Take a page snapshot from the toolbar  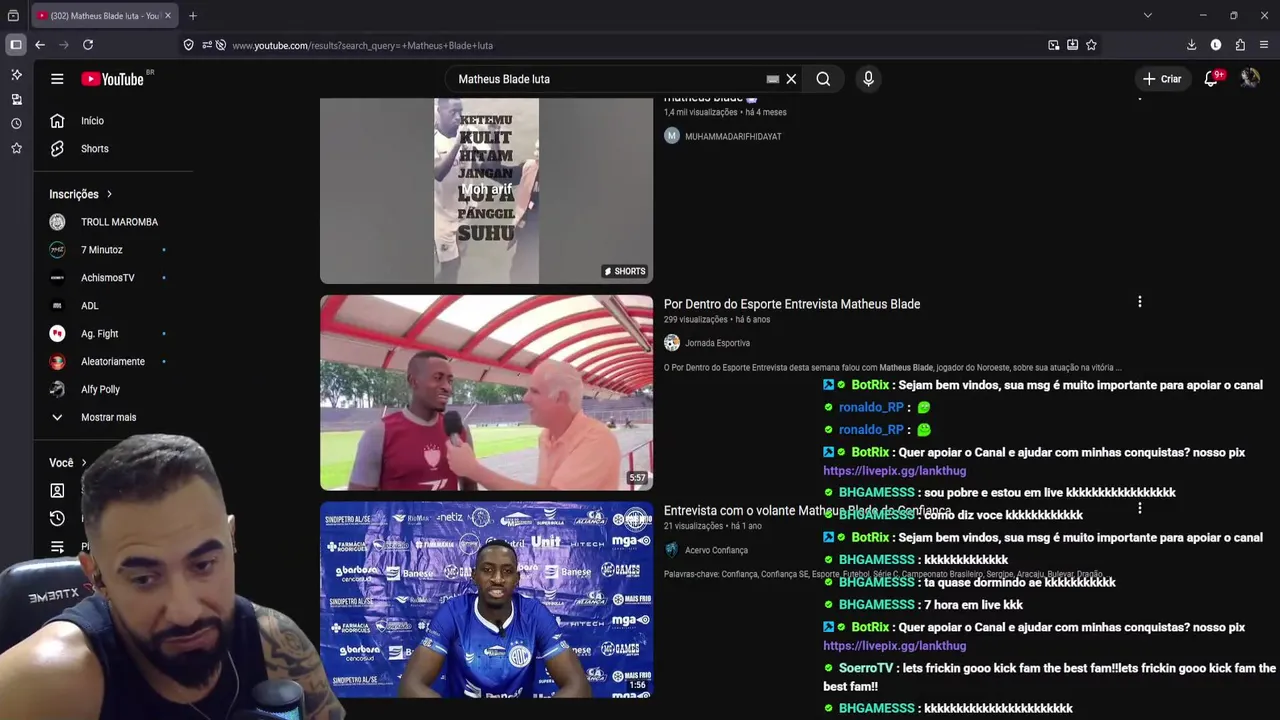[1053, 45]
